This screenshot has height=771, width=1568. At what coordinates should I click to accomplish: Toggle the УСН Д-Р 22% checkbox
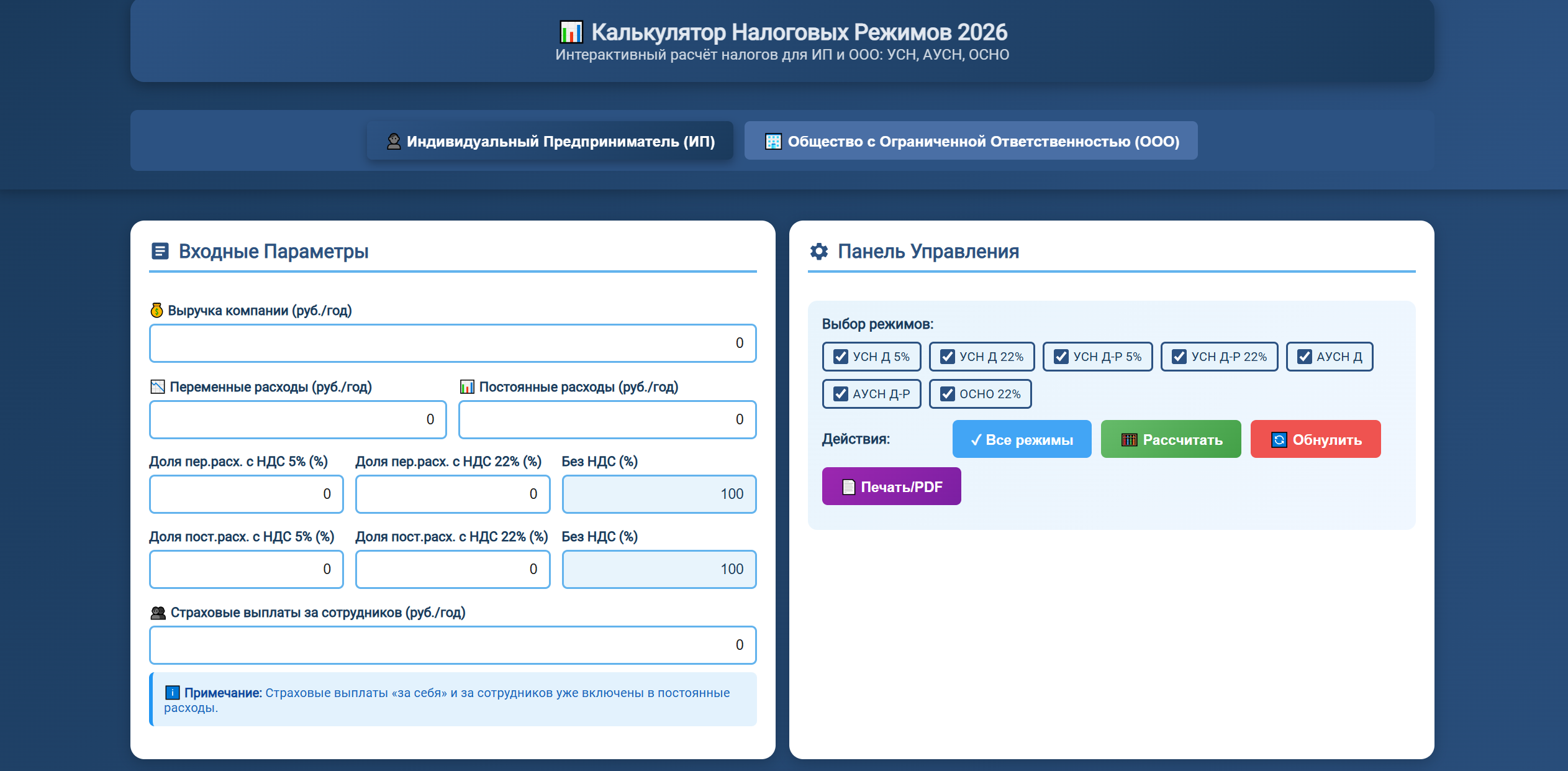[1179, 357]
